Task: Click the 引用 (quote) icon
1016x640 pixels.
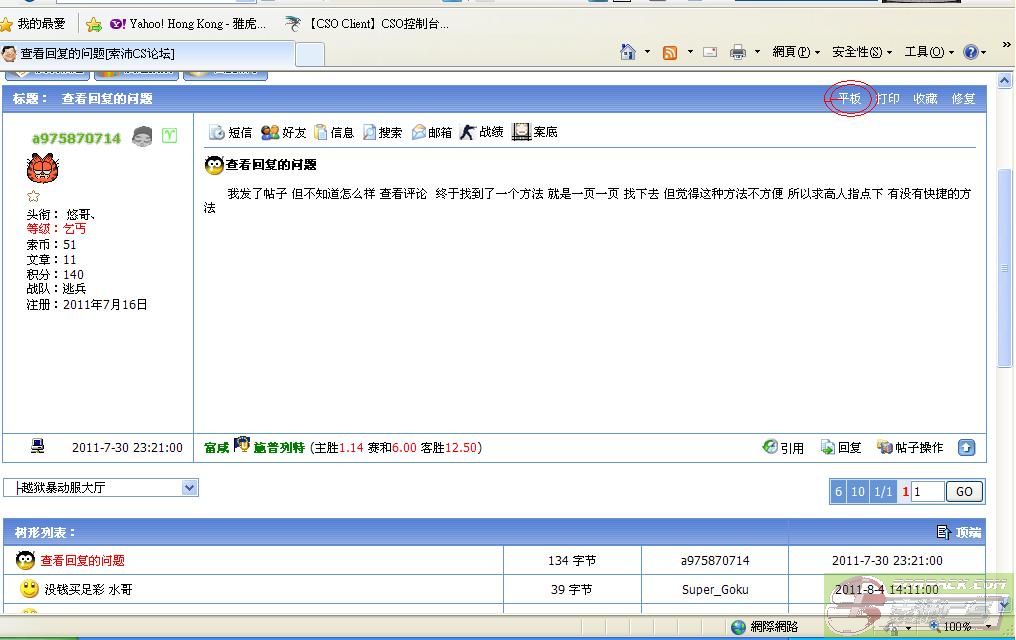Action: pos(771,448)
